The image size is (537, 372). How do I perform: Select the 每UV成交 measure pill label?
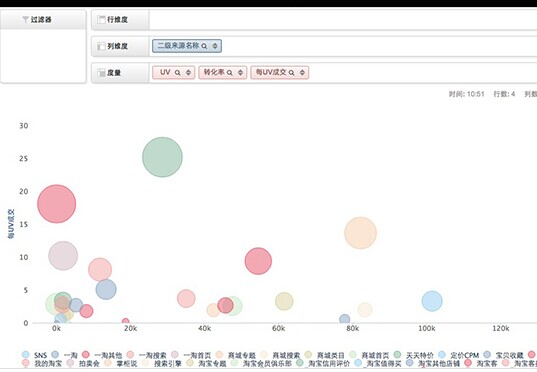point(271,72)
